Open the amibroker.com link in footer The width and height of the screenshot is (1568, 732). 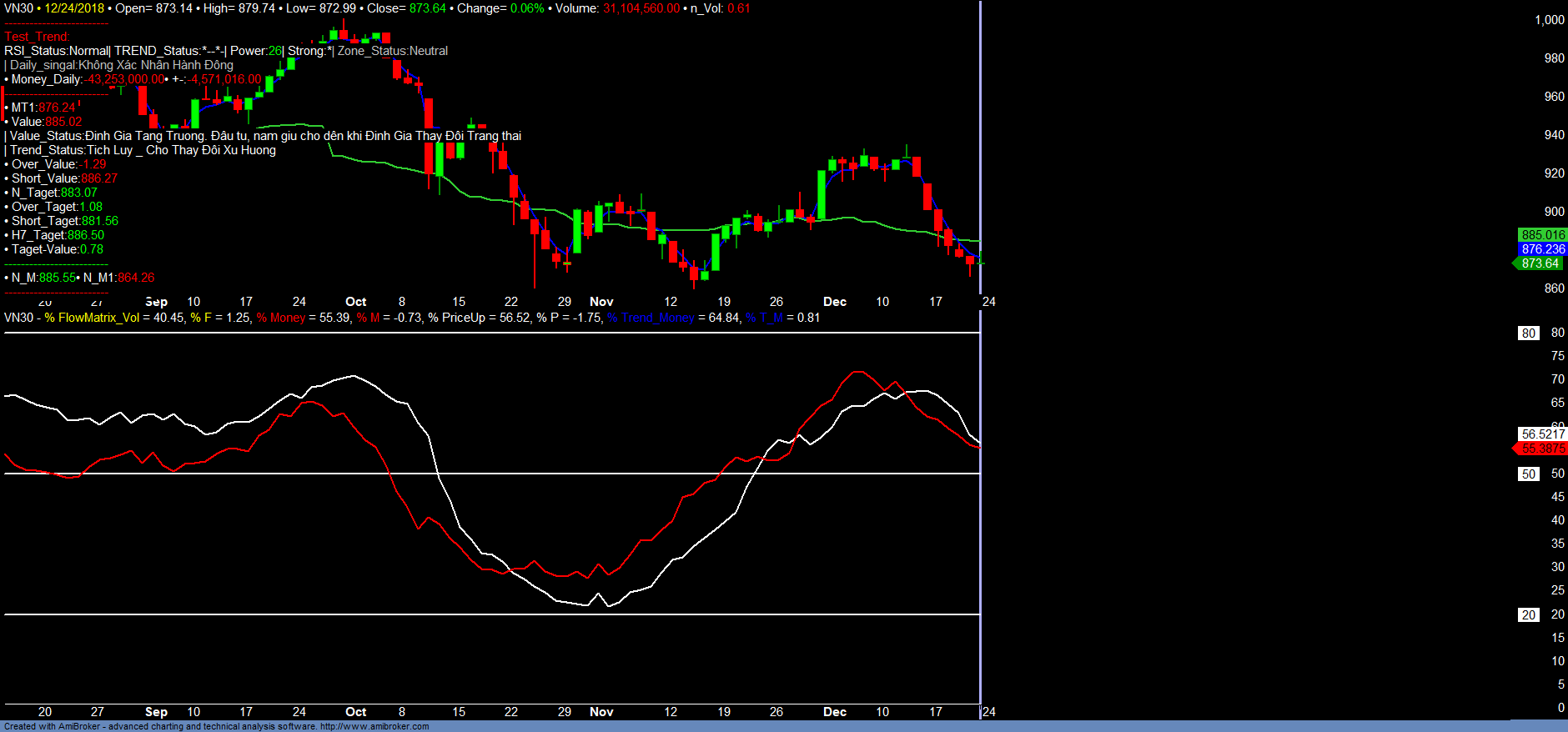tap(374, 726)
